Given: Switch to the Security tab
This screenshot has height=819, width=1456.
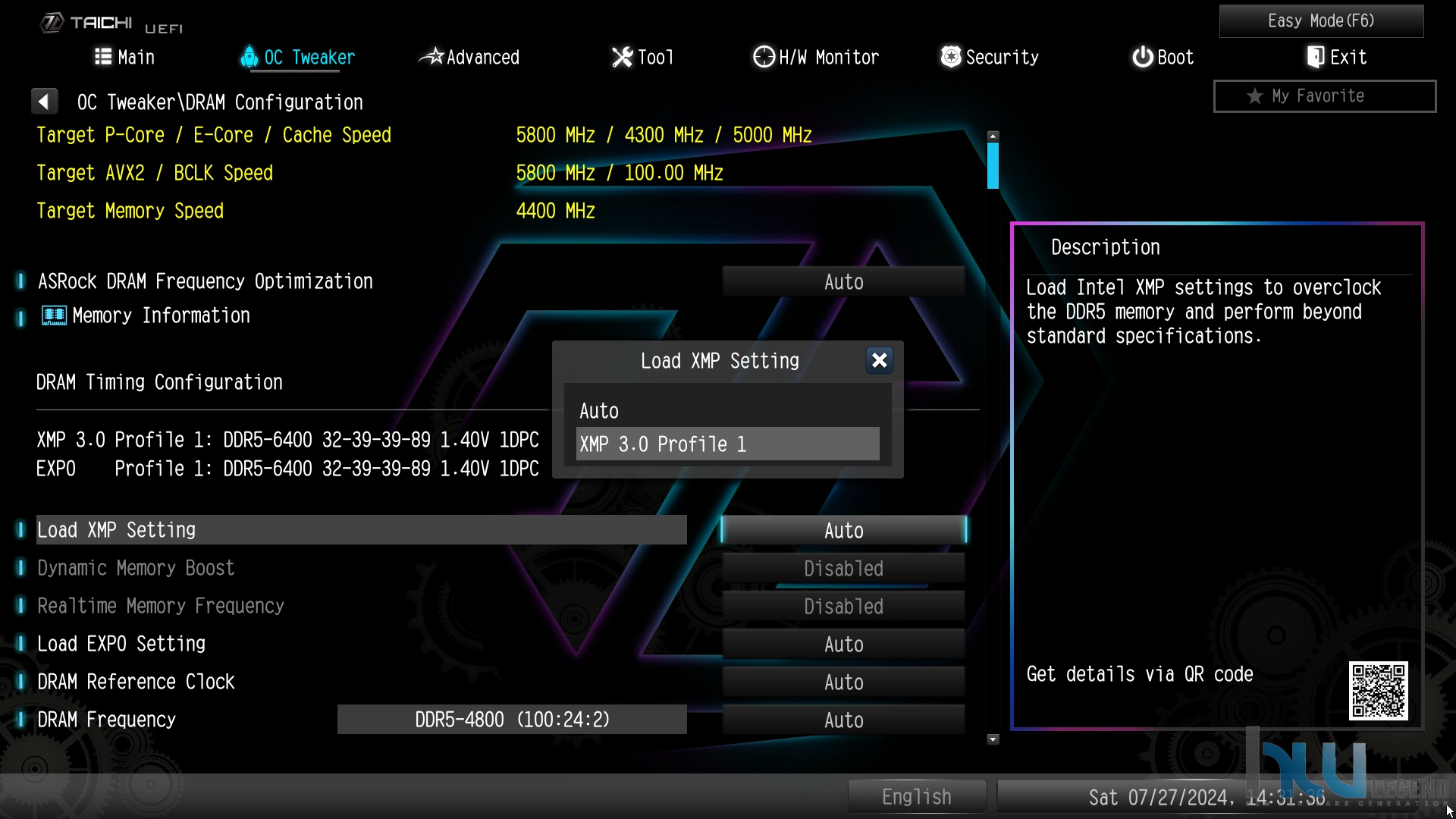Looking at the screenshot, I should click(990, 57).
